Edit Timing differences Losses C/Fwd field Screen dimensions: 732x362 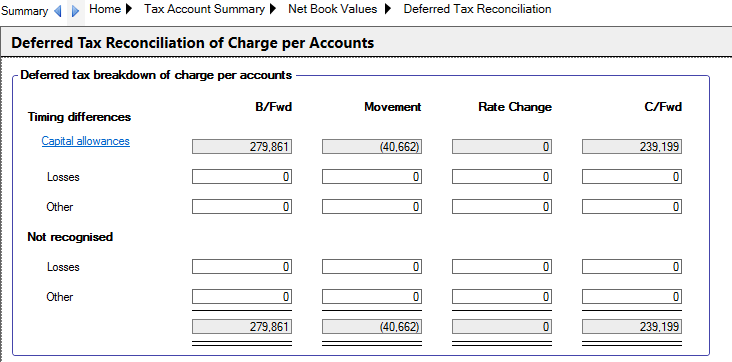tap(632, 177)
